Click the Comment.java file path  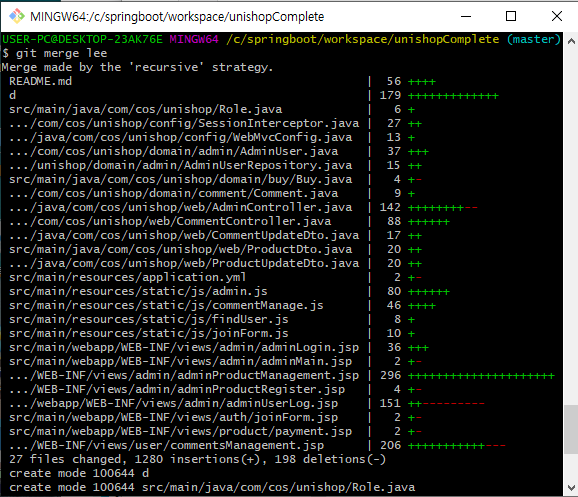[x=174, y=193]
